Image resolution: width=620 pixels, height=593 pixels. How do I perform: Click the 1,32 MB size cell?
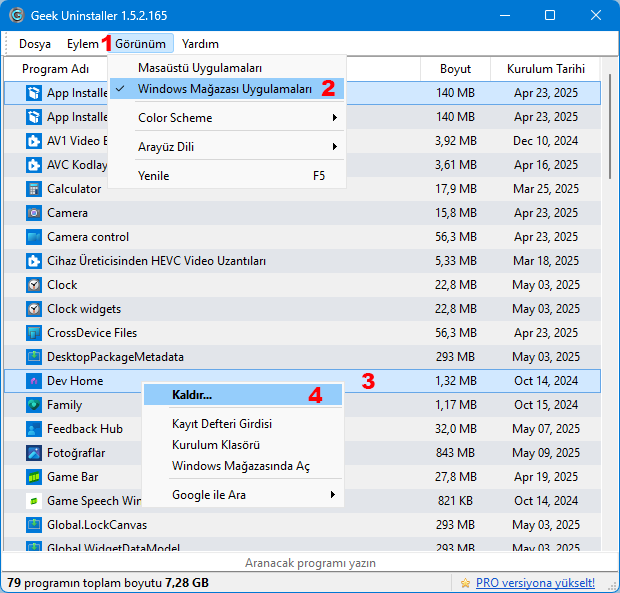tap(456, 381)
